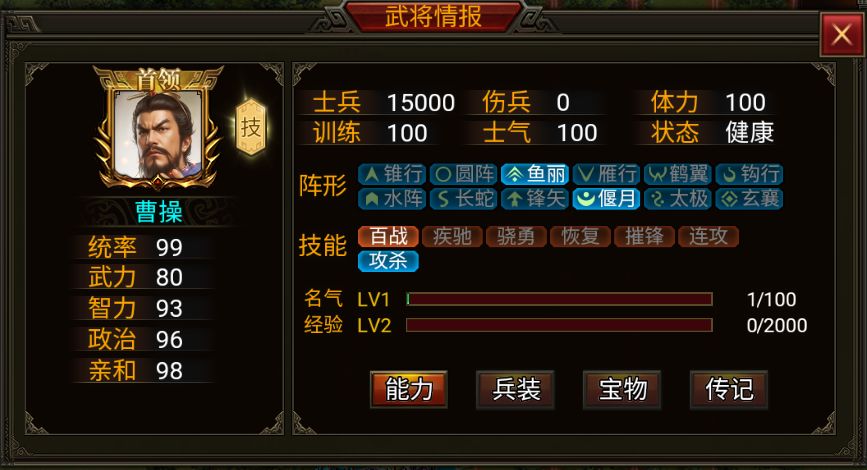
Task: Choose the 雁行 formation icon
Action: point(607,174)
